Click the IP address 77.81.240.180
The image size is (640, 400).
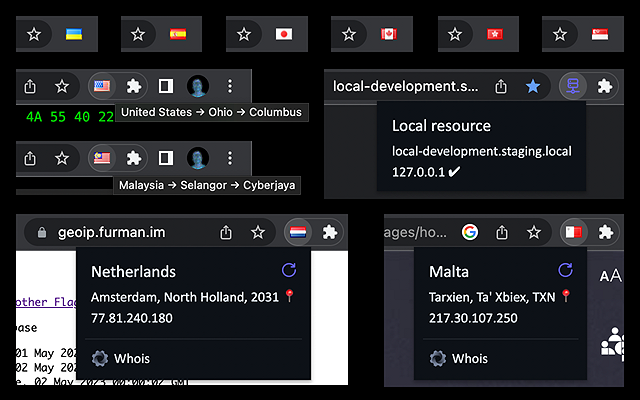[x=131, y=318]
